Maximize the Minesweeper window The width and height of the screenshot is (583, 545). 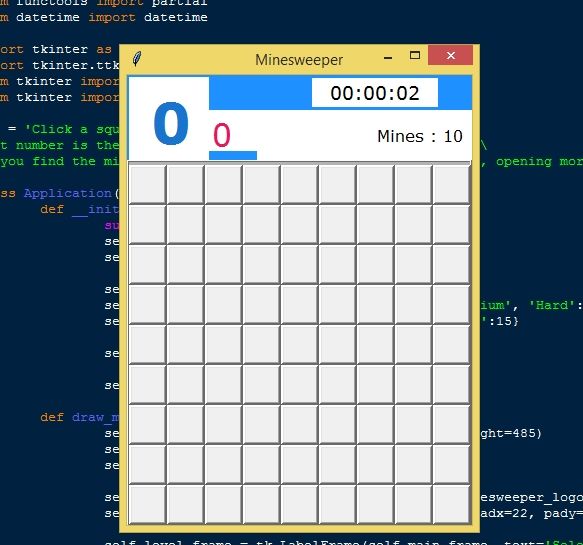point(415,55)
